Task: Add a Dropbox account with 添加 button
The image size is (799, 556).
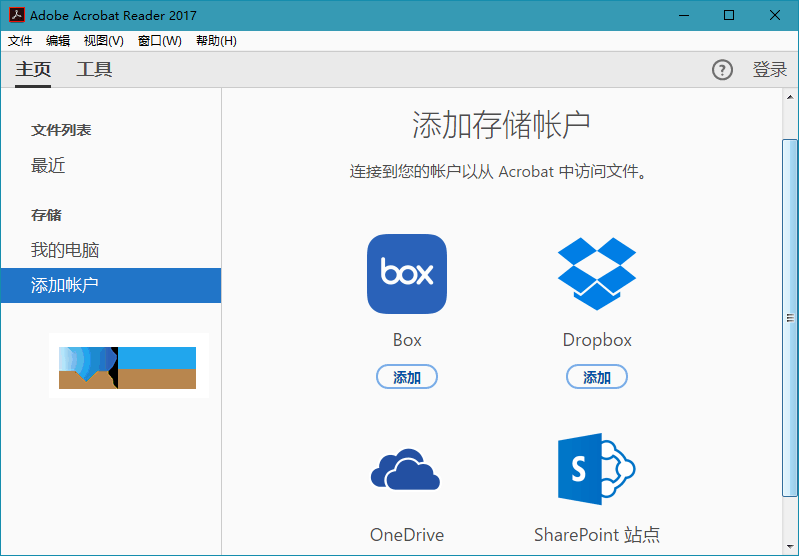Action: click(x=597, y=377)
